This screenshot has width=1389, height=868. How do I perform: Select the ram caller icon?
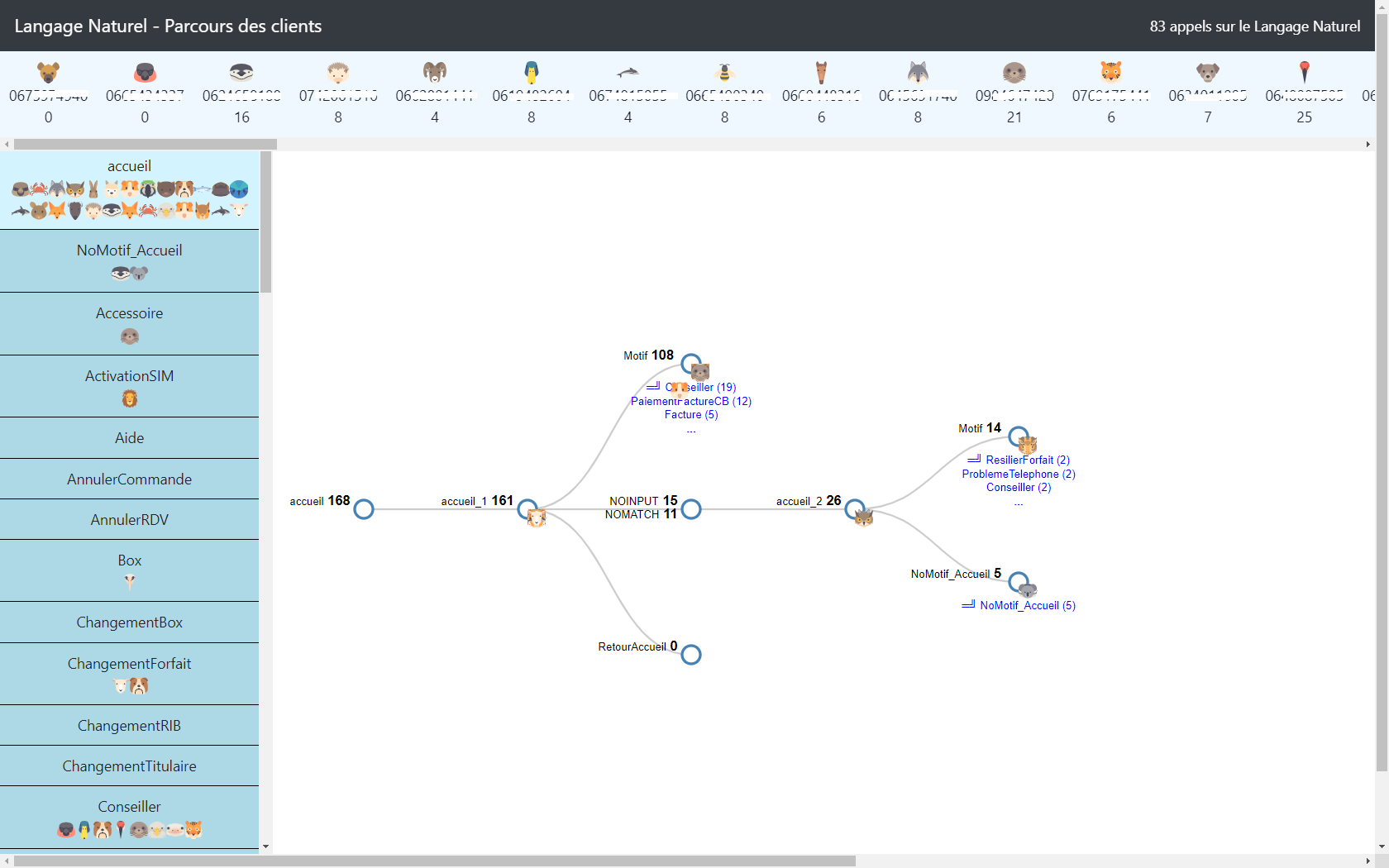(435, 72)
